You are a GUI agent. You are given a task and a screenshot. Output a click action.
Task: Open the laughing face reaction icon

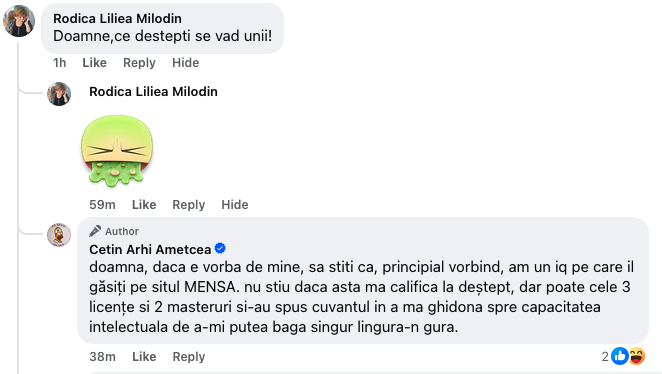637,356
